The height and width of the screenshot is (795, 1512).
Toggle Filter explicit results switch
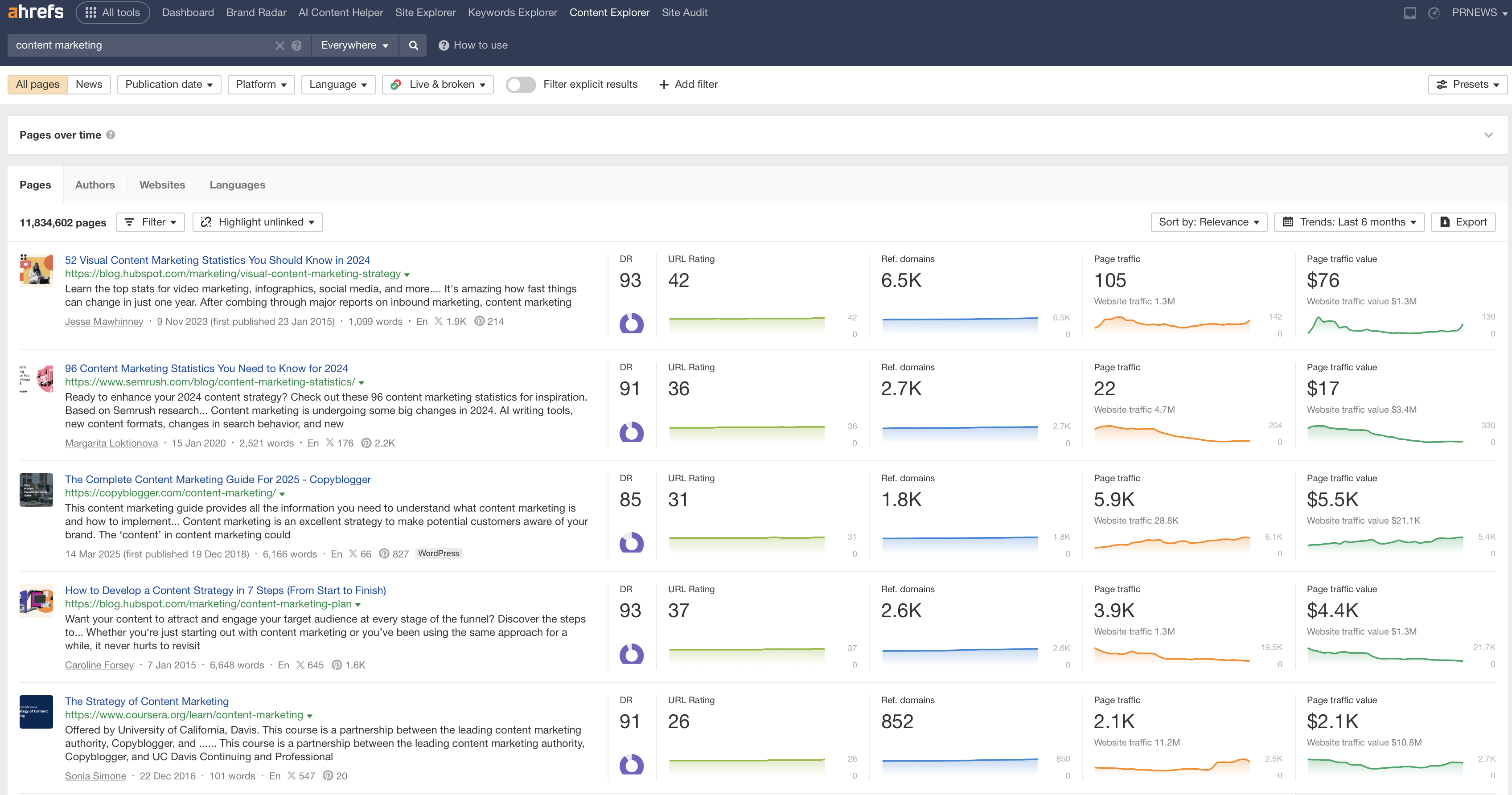tap(520, 85)
